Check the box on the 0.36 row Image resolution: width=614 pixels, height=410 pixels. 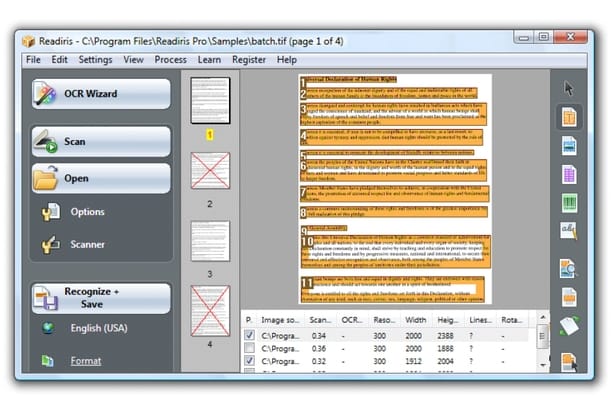click(249, 348)
